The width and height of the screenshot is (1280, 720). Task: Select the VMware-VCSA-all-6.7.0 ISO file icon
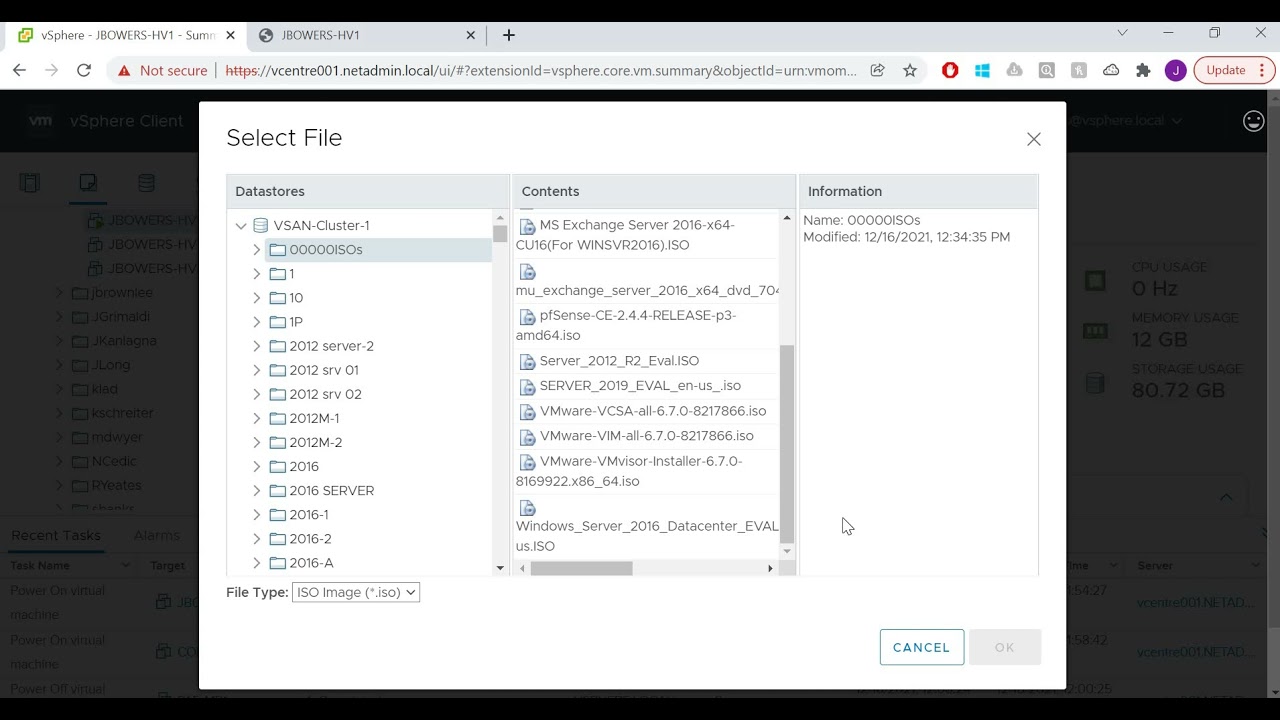coord(527,412)
